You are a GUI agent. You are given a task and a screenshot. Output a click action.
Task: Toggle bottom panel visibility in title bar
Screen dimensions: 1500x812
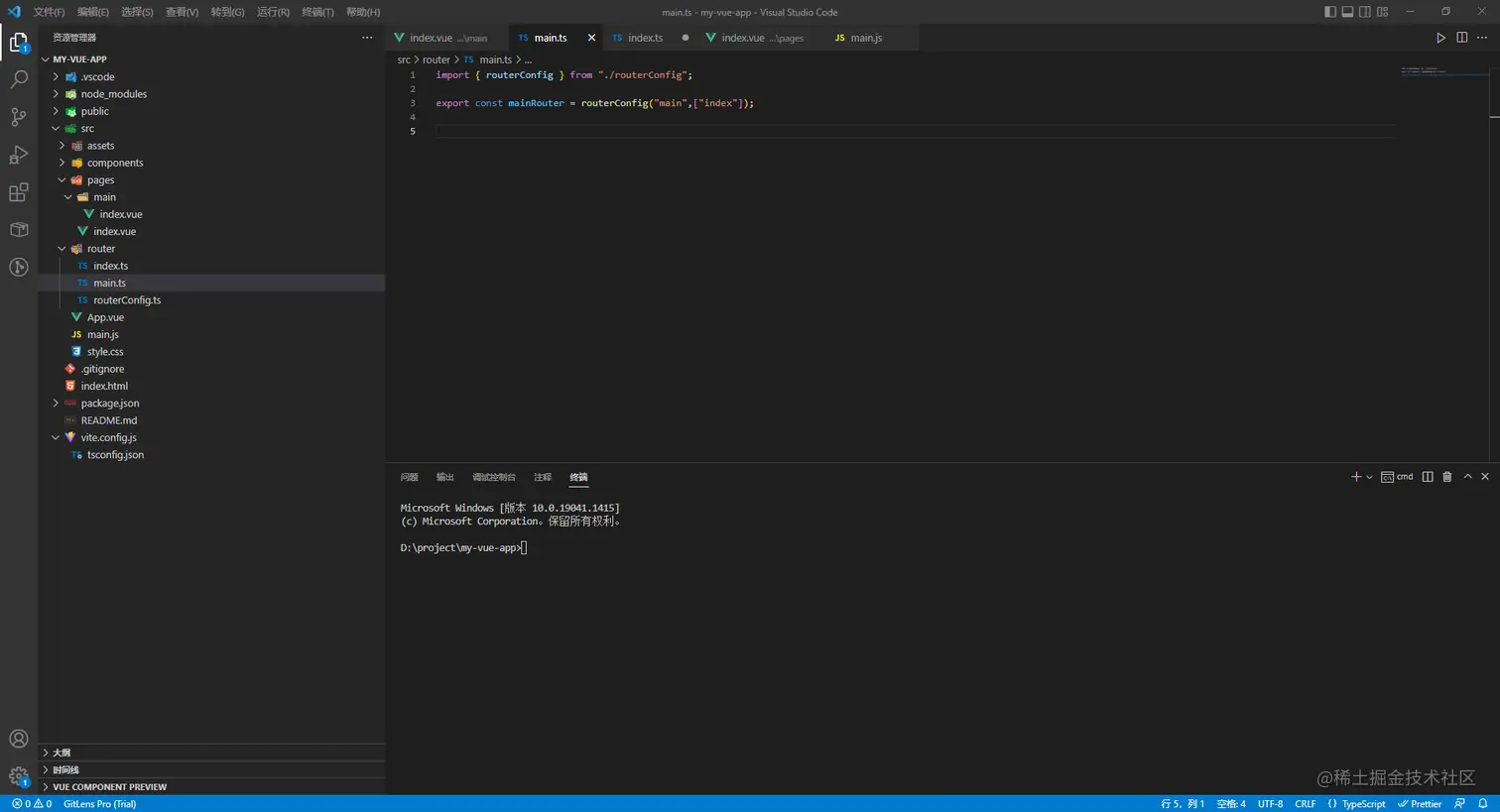[x=1347, y=12]
